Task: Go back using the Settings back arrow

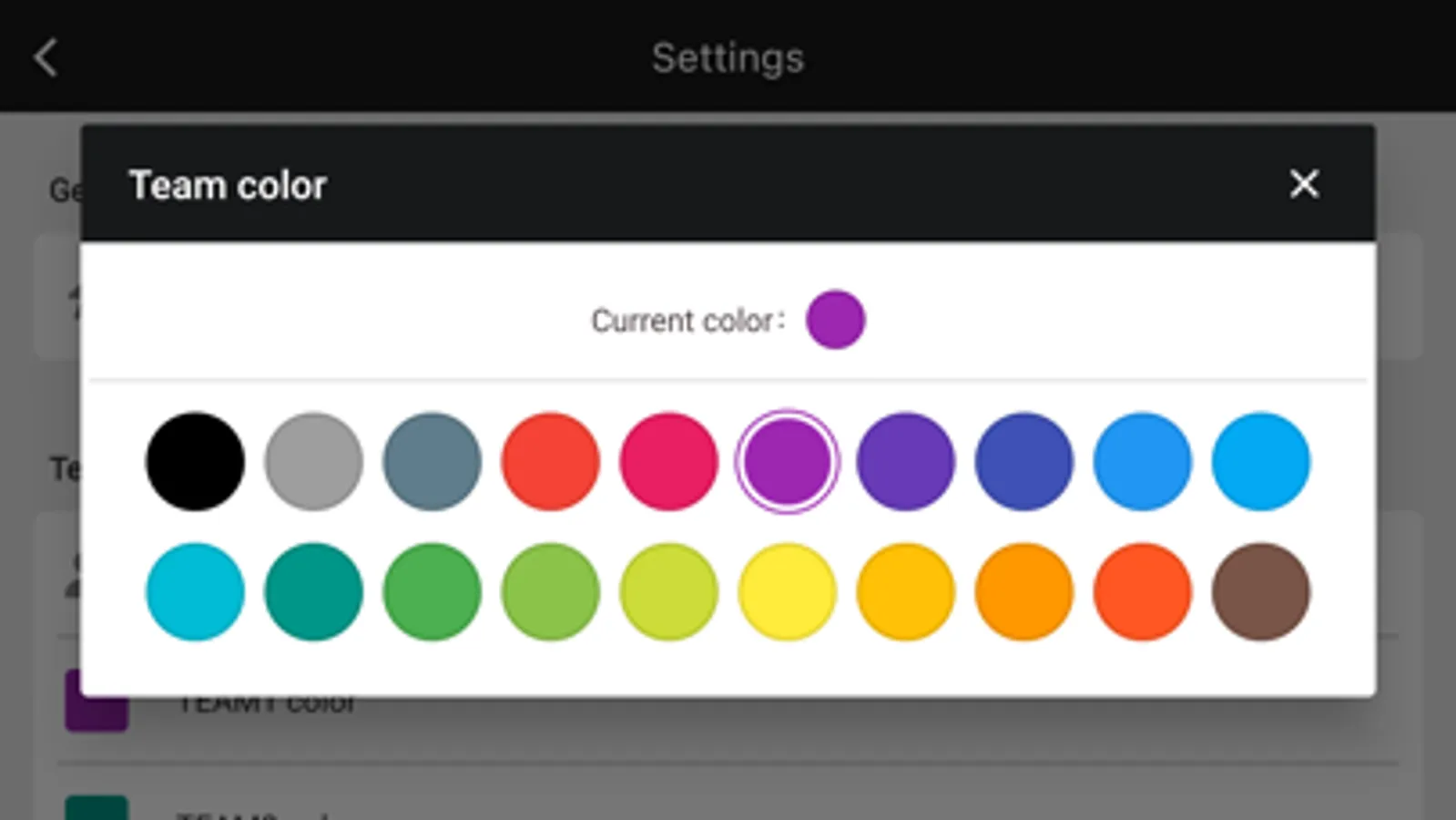Action: point(46,57)
